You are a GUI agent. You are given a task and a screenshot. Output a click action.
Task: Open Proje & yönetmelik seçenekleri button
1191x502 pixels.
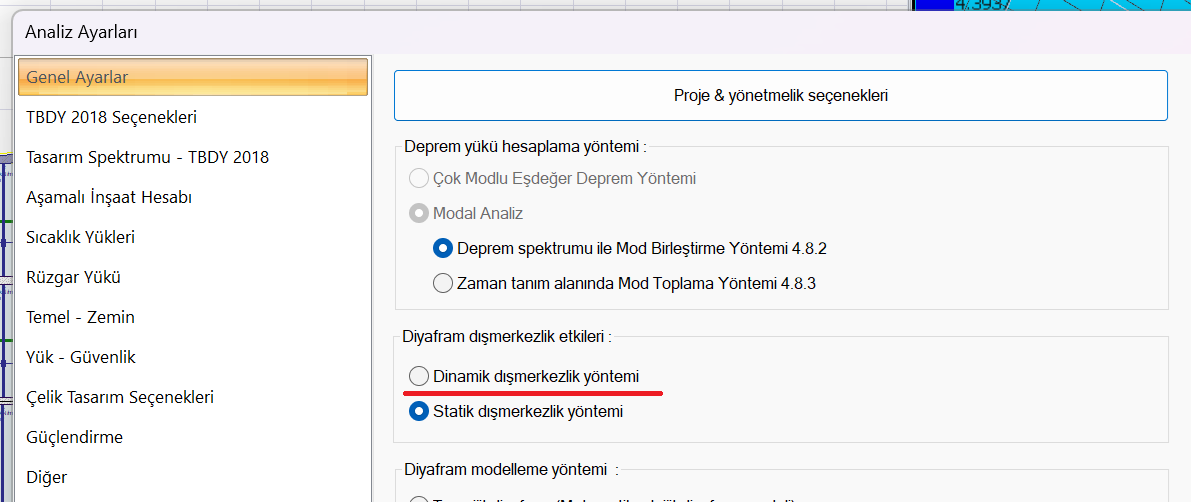tap(780, 96)
